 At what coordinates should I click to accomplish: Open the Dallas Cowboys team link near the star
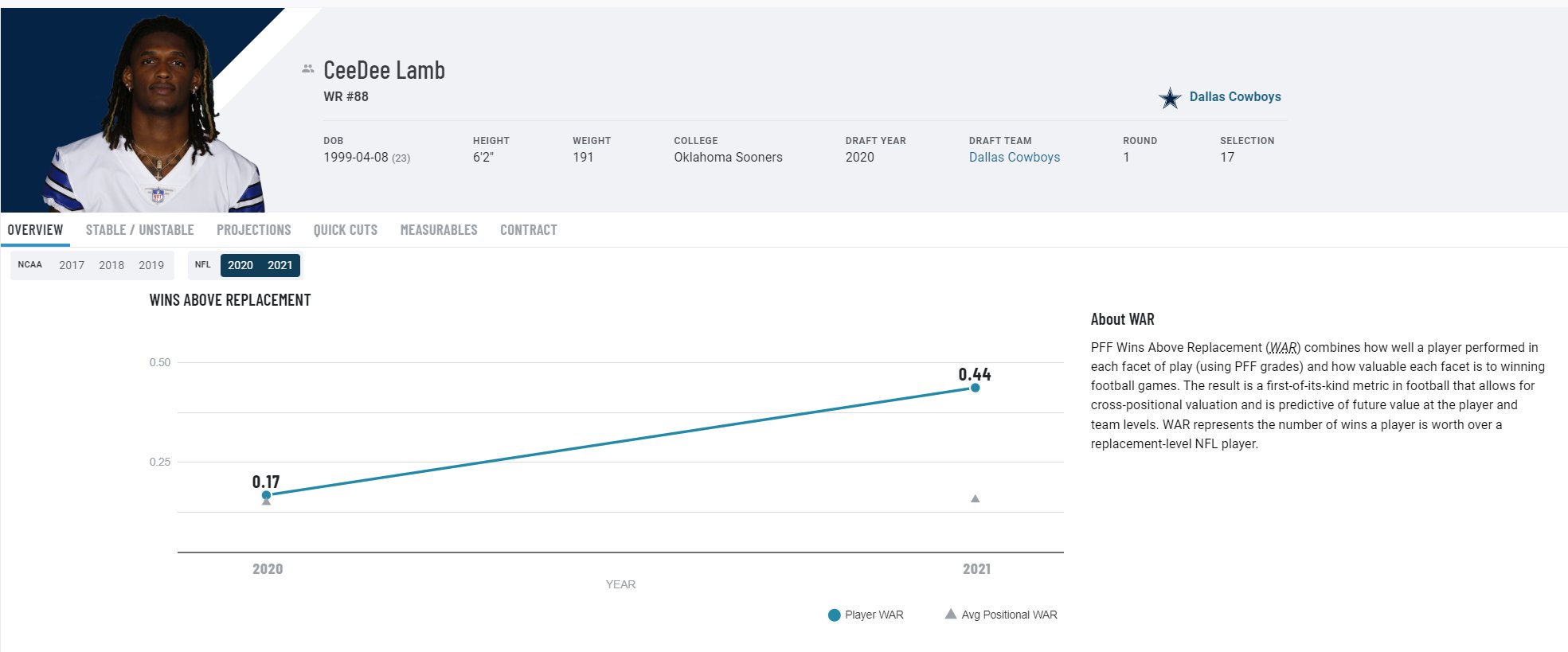pyautogui.click(x=1235, y=96)
